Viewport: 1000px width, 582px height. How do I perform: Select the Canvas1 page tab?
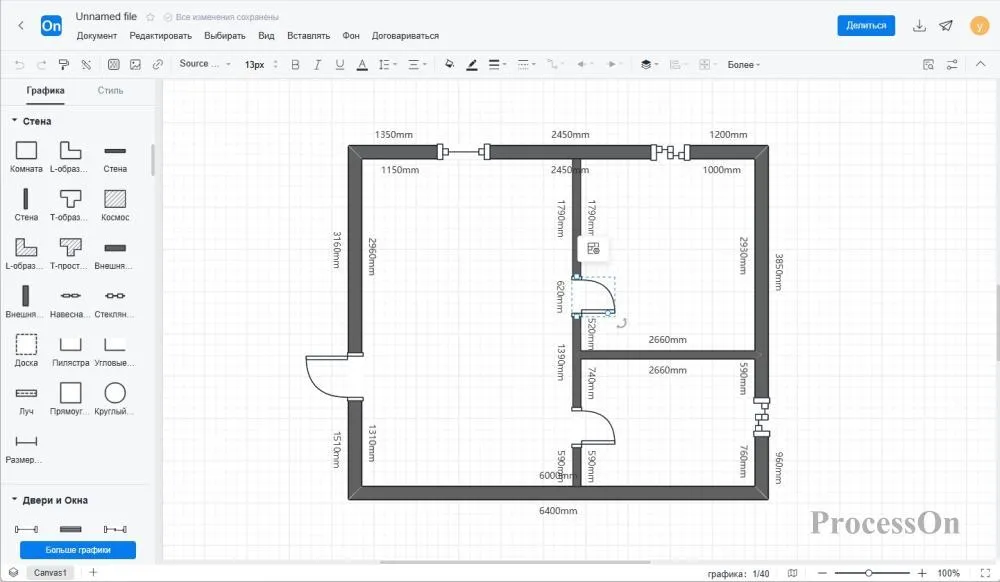(50, 572)
